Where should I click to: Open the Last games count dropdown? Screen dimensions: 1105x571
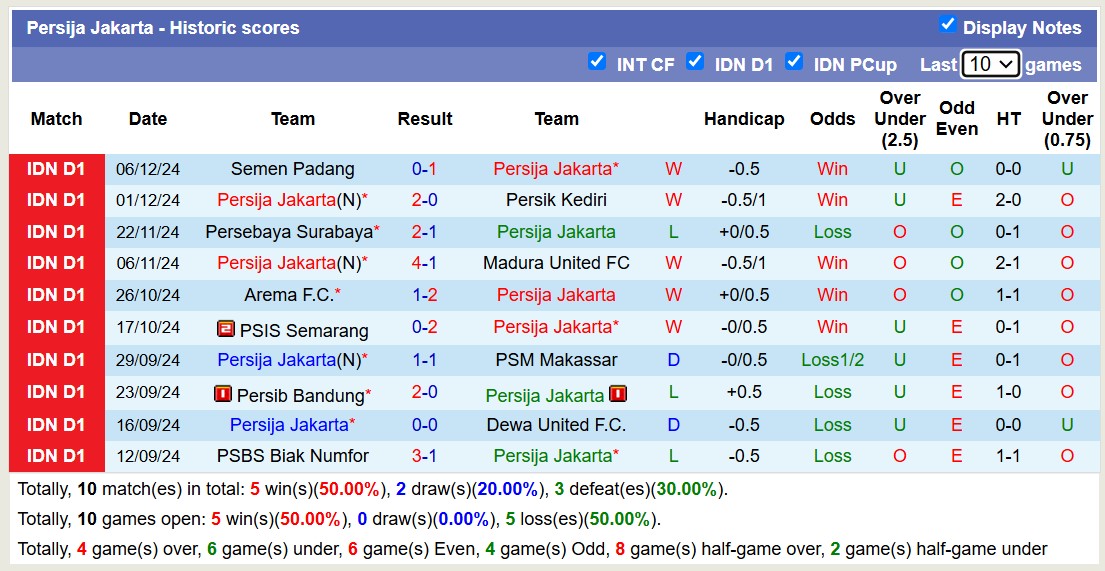(x=990, y=64)
